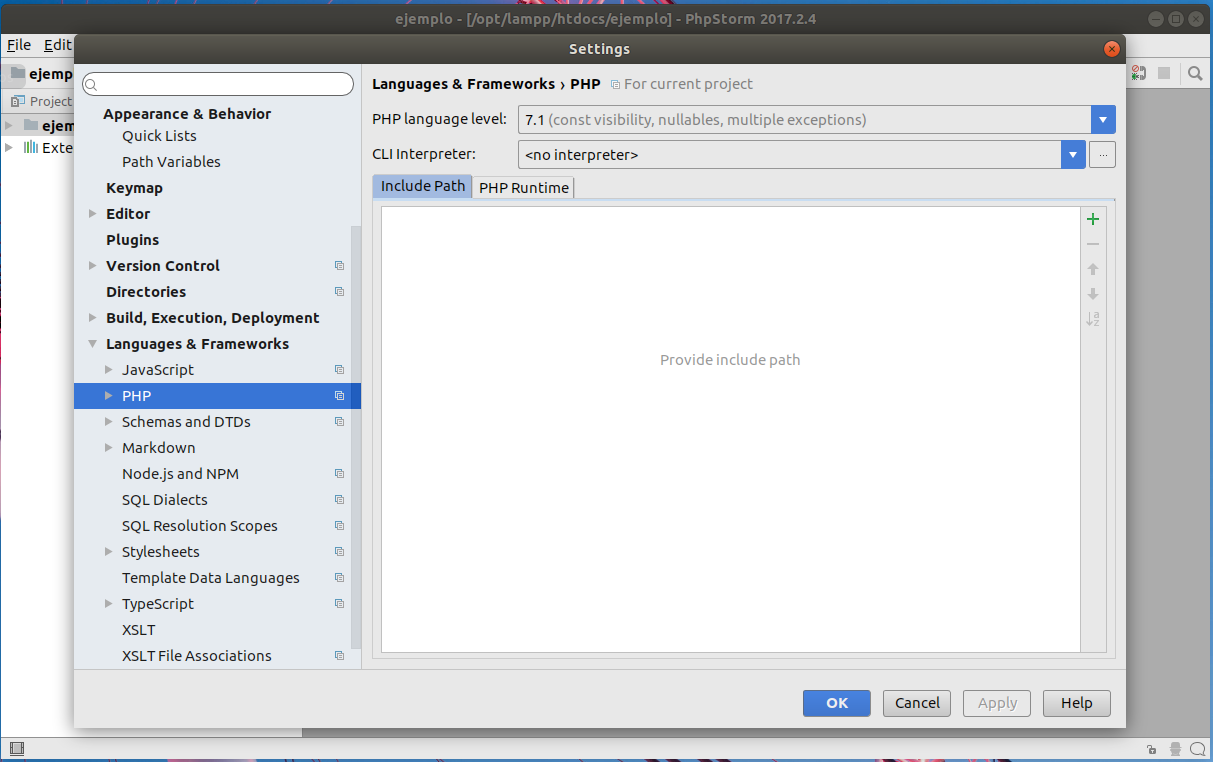Image resolution: width=1213 pixels, height=762 pixels.
Task: Browse for interpreter with the ellipsis button
Action: point(1102,154)
